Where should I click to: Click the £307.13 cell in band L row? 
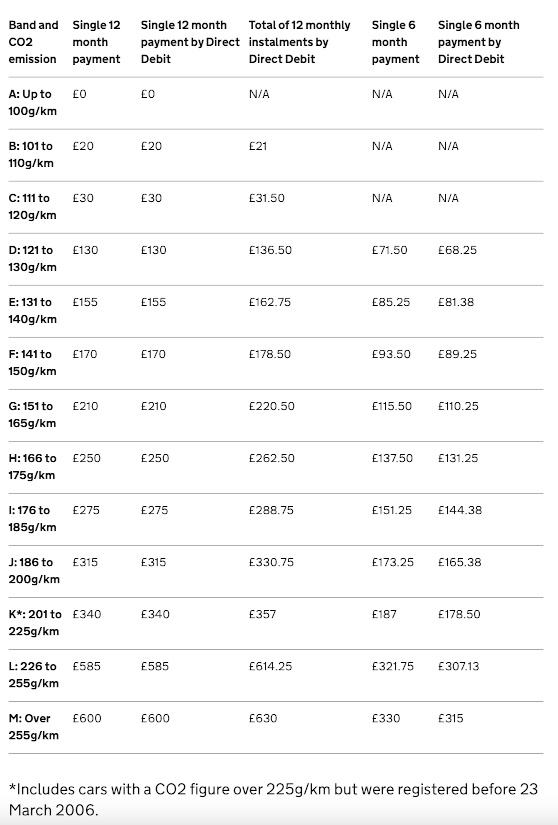coord(459,667)
